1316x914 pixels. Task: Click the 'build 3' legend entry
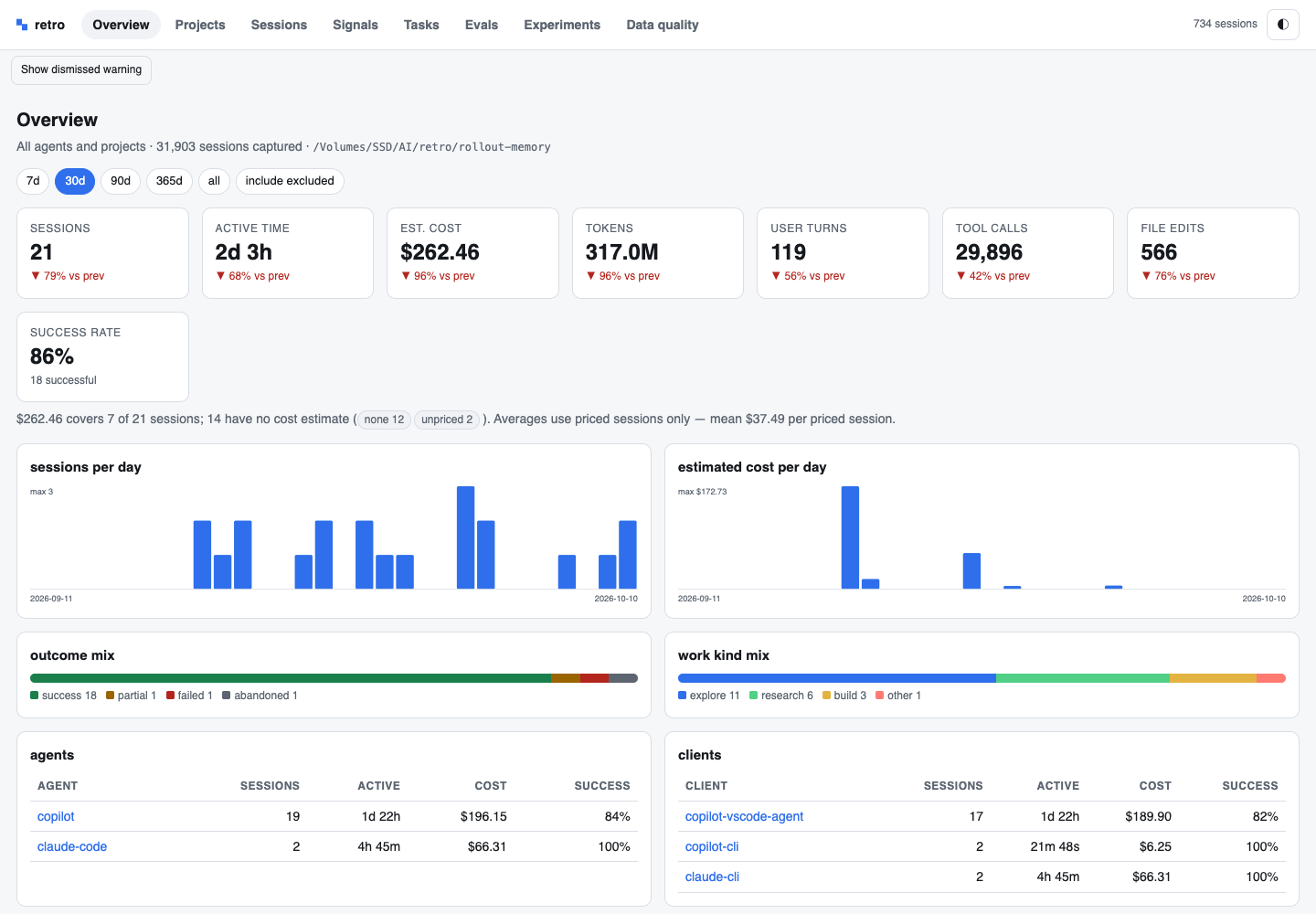844,696
